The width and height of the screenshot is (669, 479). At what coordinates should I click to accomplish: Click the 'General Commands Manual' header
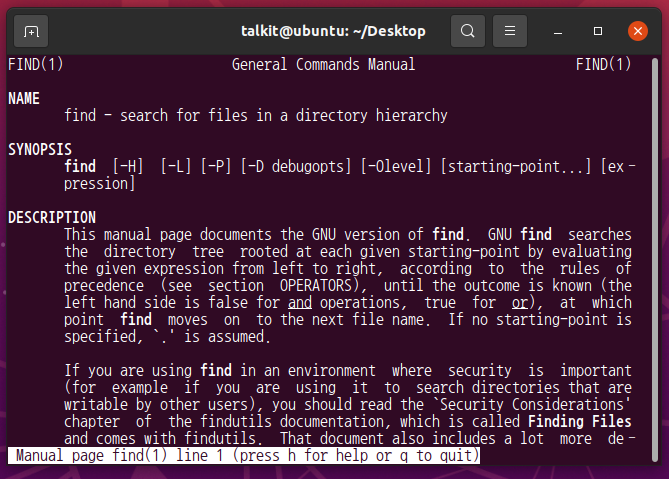click(323, 65)
